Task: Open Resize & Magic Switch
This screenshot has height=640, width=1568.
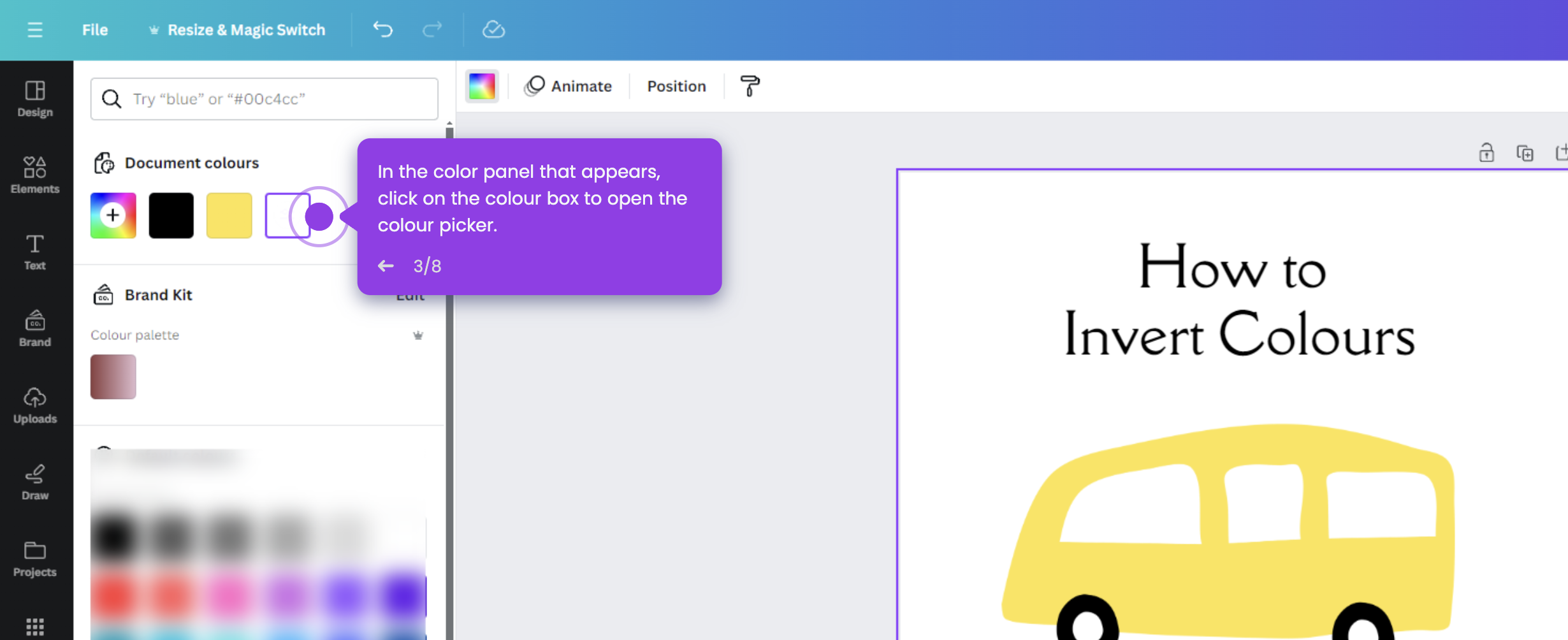Action: point(245,29)
